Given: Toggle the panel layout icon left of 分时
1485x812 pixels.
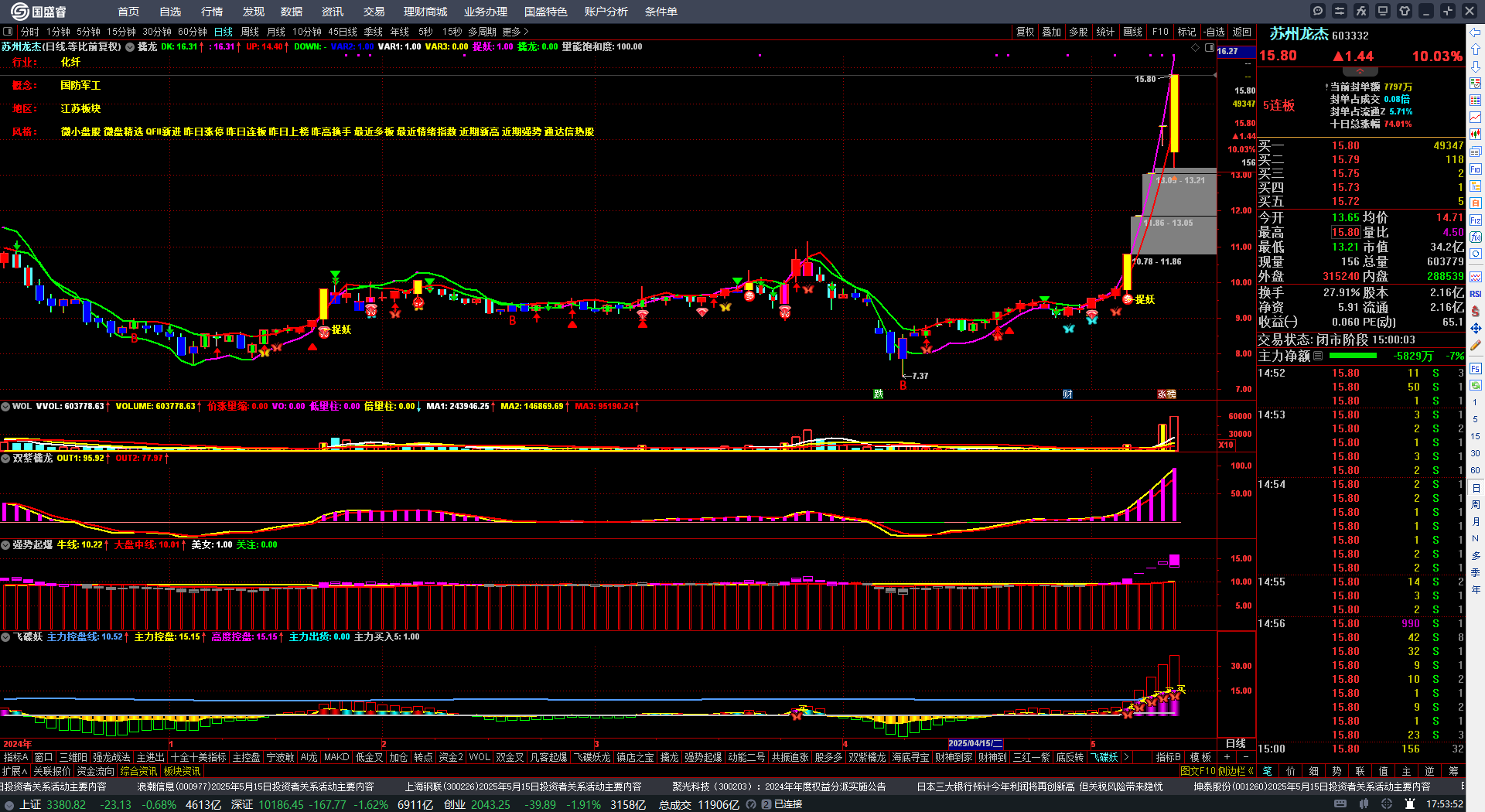Looking at the screenshot, I should 8,32.
